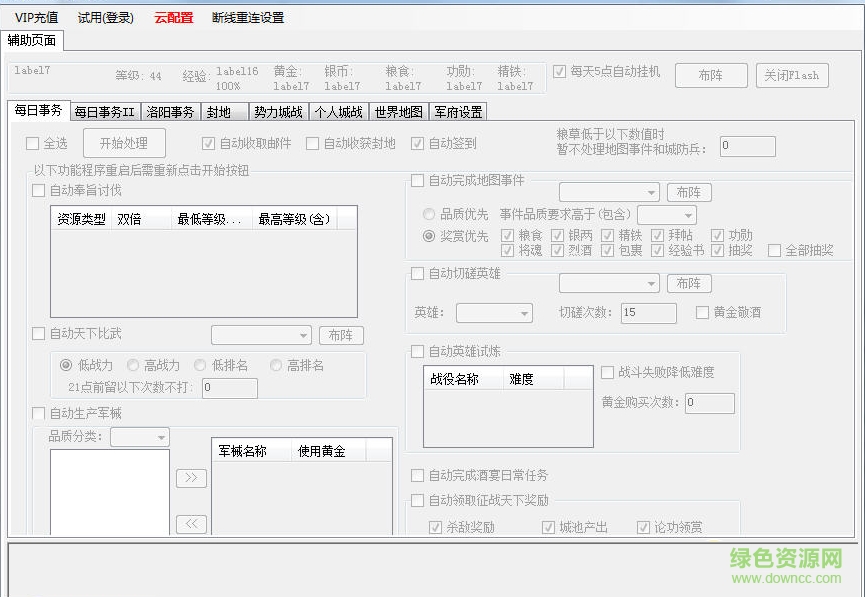Switch to the 洛阳事务 tab
865x597 pixels.
[171, 112]
